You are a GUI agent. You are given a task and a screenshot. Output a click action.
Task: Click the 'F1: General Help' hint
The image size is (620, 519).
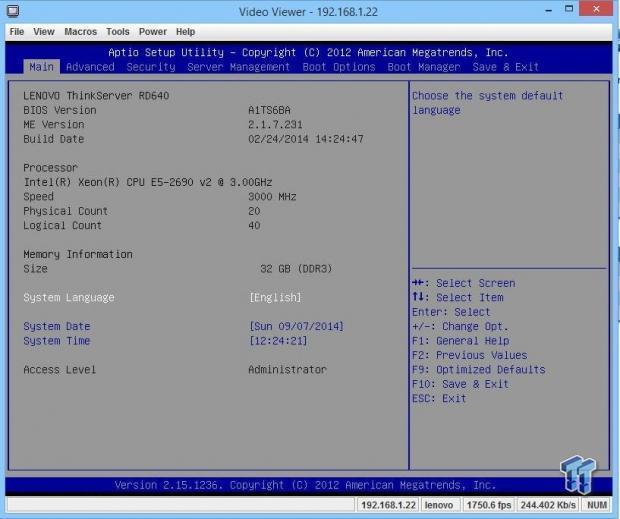pos(460,341)
